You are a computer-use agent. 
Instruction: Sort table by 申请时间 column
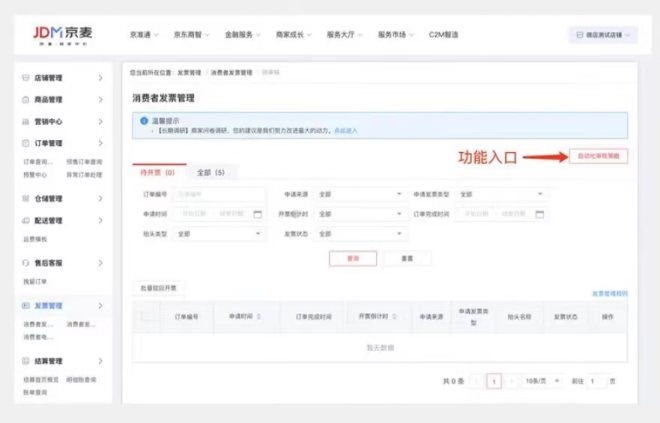tap(259, 316)
